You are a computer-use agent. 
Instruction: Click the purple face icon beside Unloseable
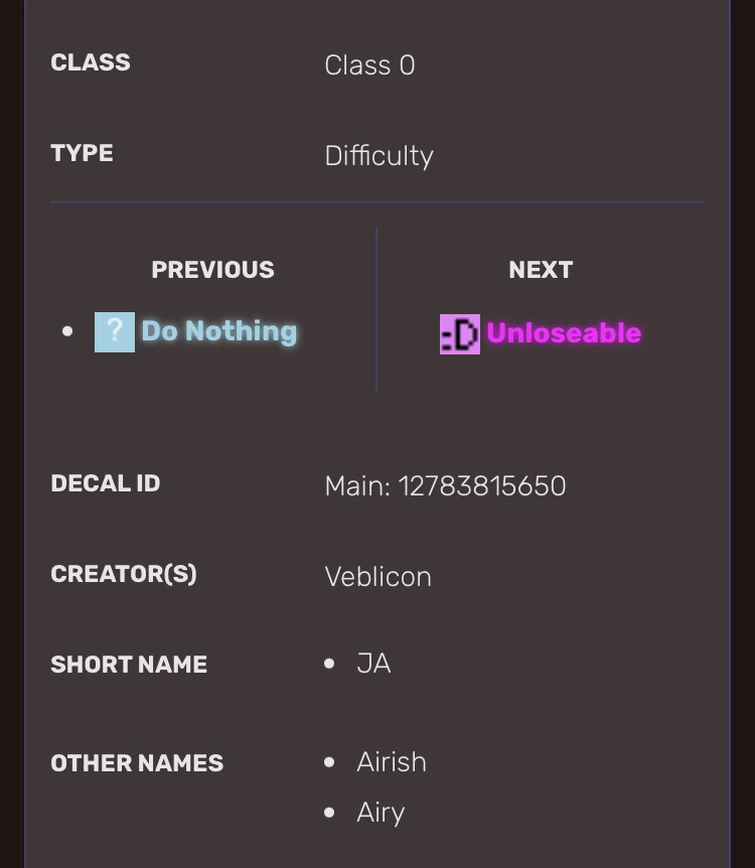point(459,334)
